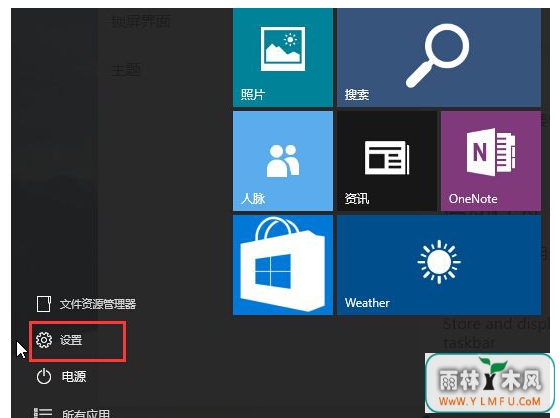Open the Windows Store shopping bag tile
Viewport: 560px width, 418px height.
282,265
